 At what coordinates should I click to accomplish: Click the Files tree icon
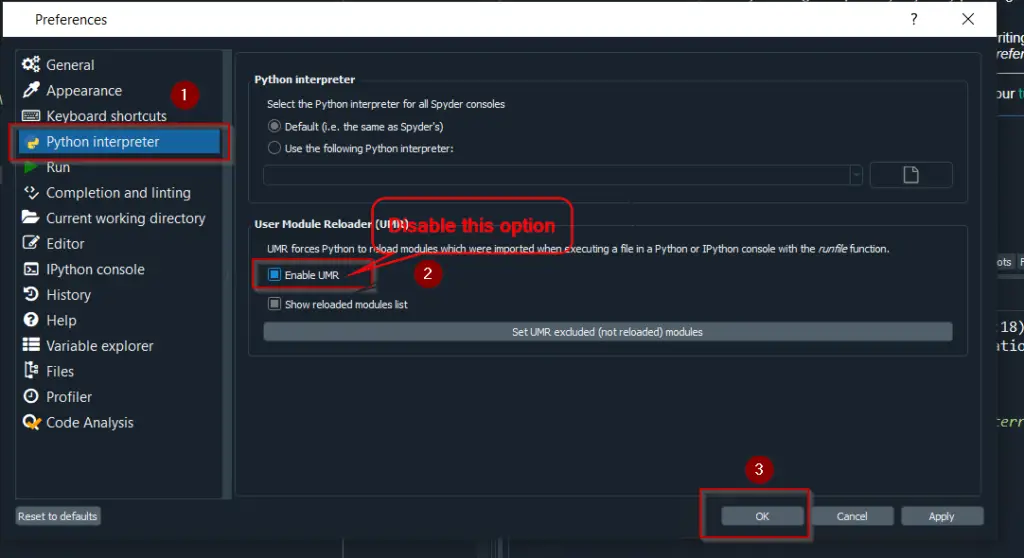[31, 370]
